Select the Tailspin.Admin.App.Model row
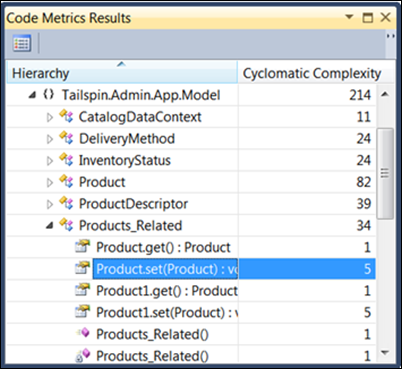 191,95
